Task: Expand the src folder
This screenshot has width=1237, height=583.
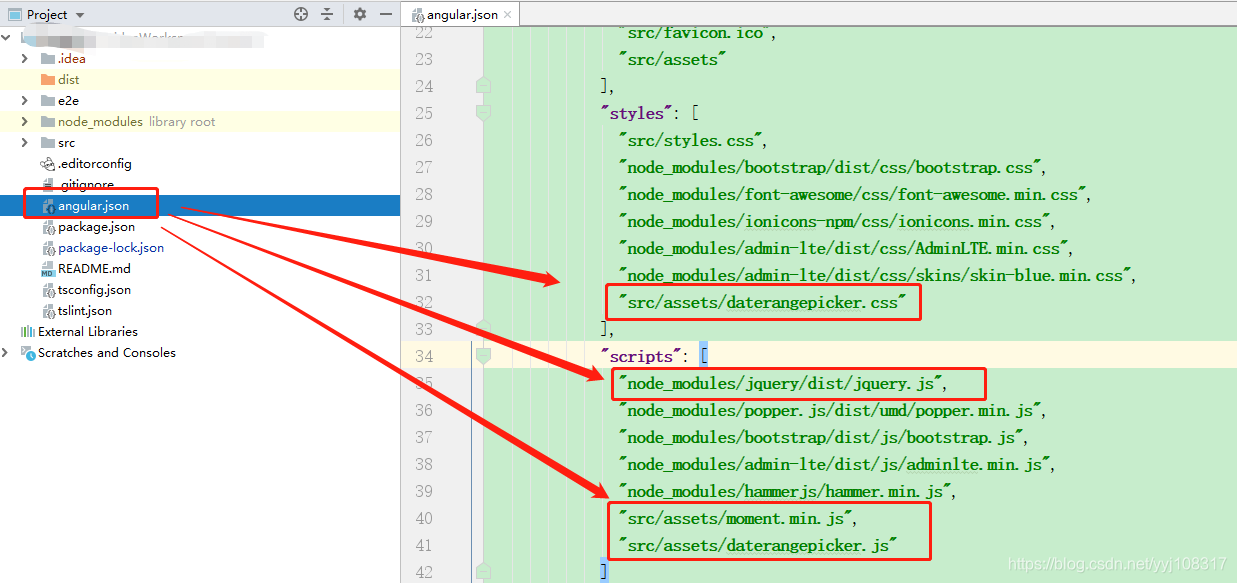Action: [25, 142]
